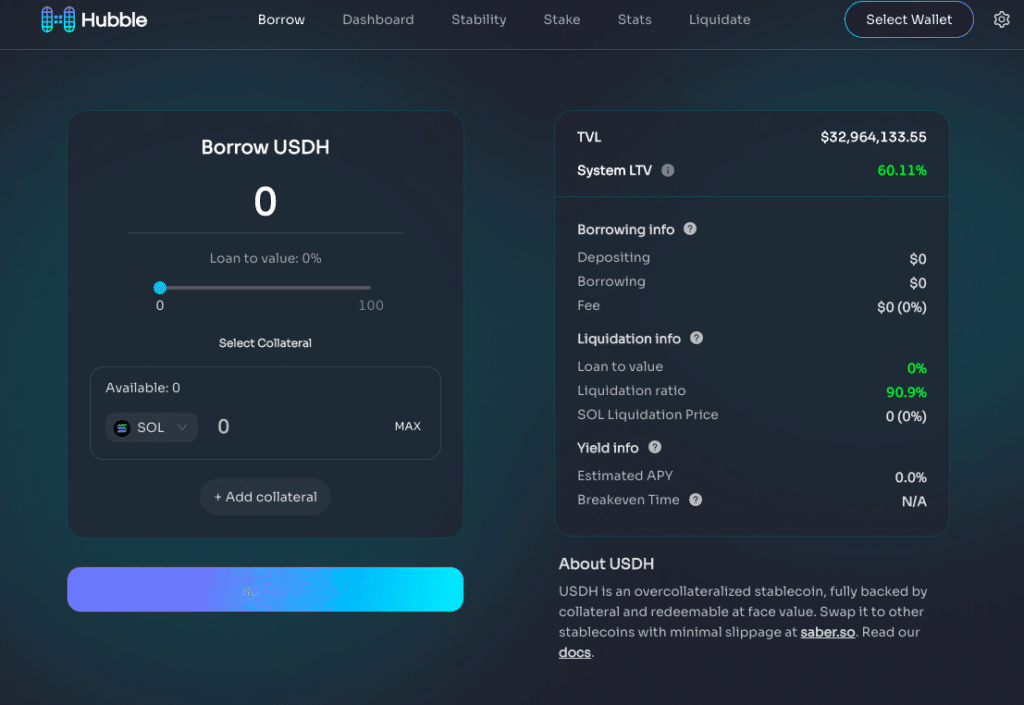The image size is (1024, 705).
Task: Switch to the Stability tab
Action: pos(479,20)
